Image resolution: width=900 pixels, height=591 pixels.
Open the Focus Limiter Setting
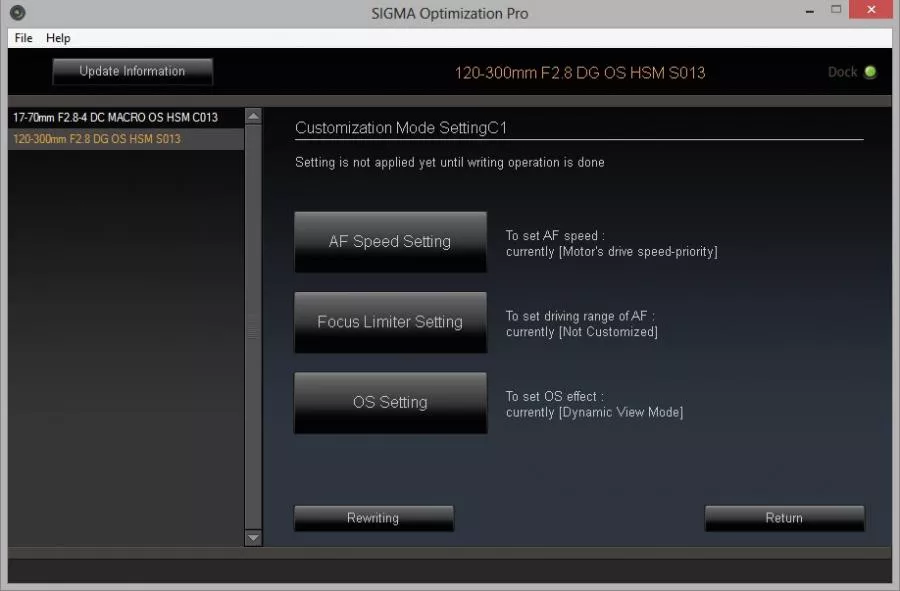(x=390, y=322)
